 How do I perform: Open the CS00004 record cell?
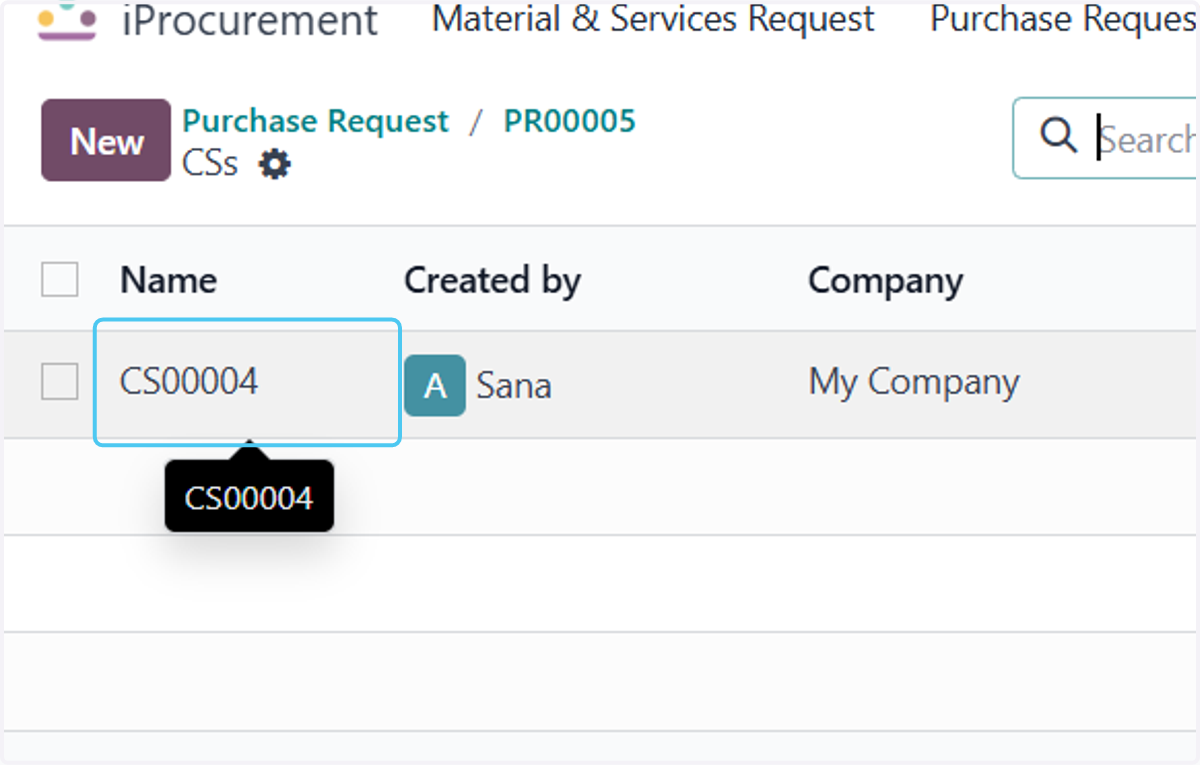[247, 382]
